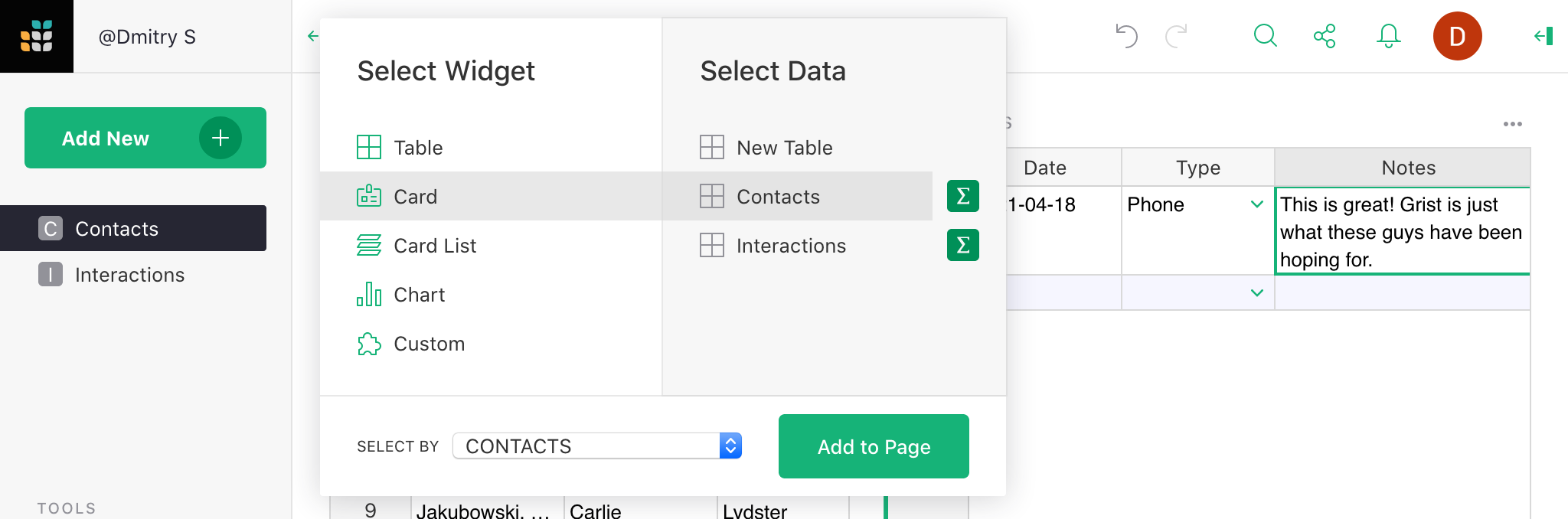Select the Table widget type
The image size is (1568, 519).
[x=418, y=147]
